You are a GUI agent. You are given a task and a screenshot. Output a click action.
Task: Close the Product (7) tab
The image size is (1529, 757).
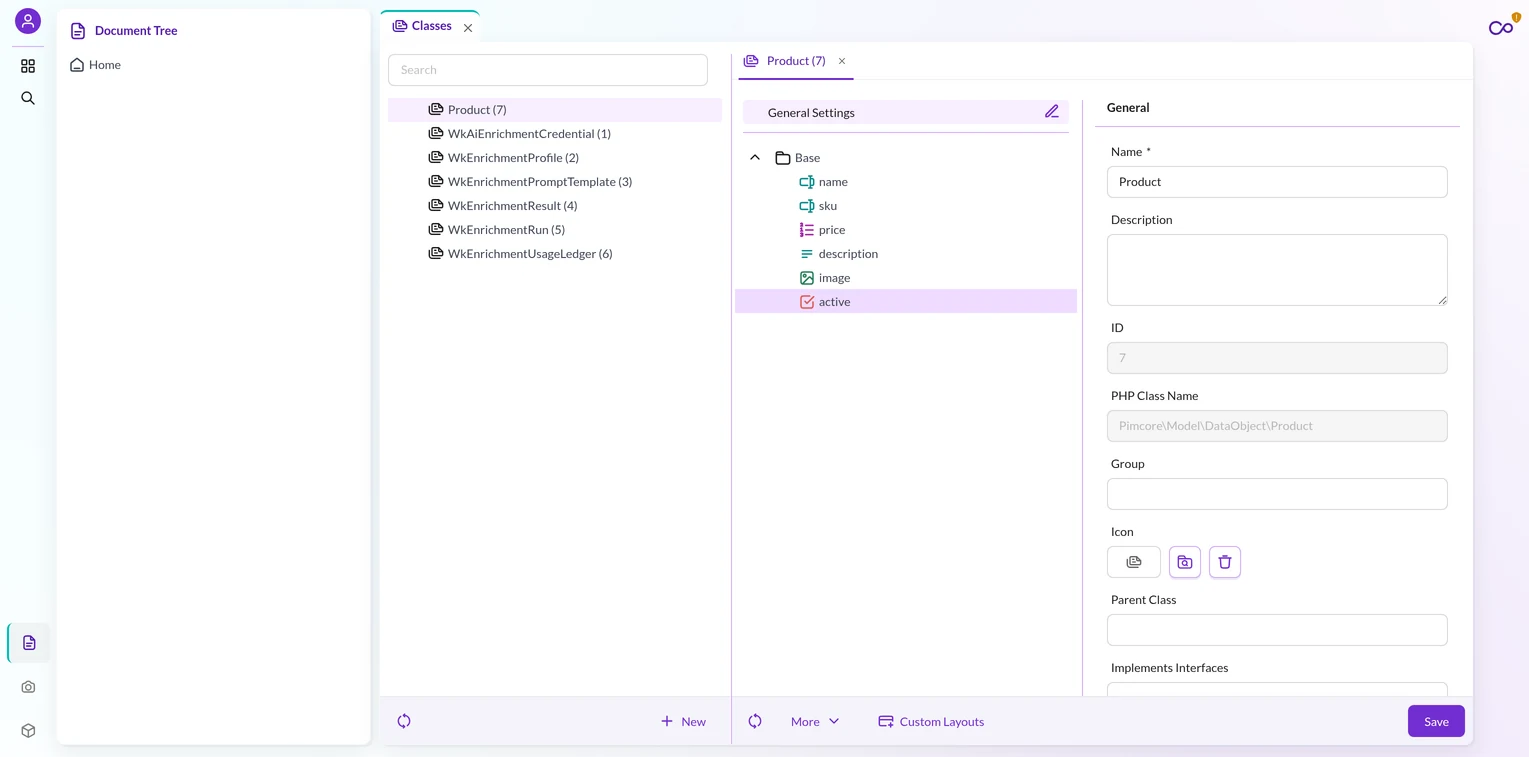842,61
